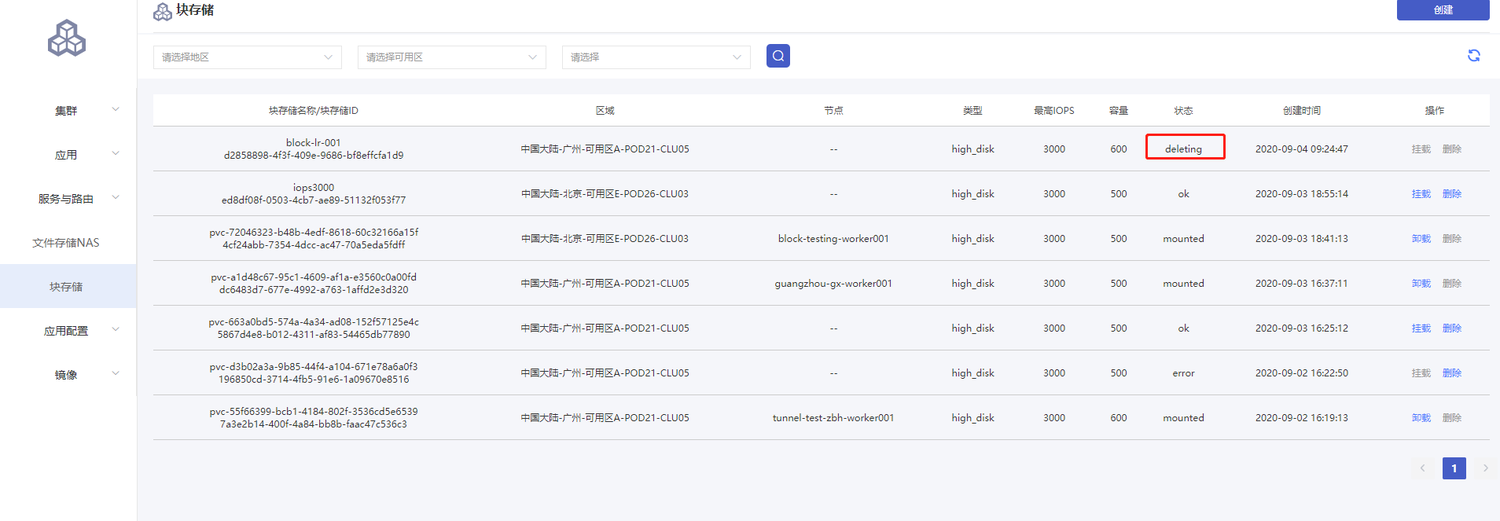This screenshot has height=521, width=1500.
Task: Click the blue search magnifier button
Action: click(x=778, y=56)
